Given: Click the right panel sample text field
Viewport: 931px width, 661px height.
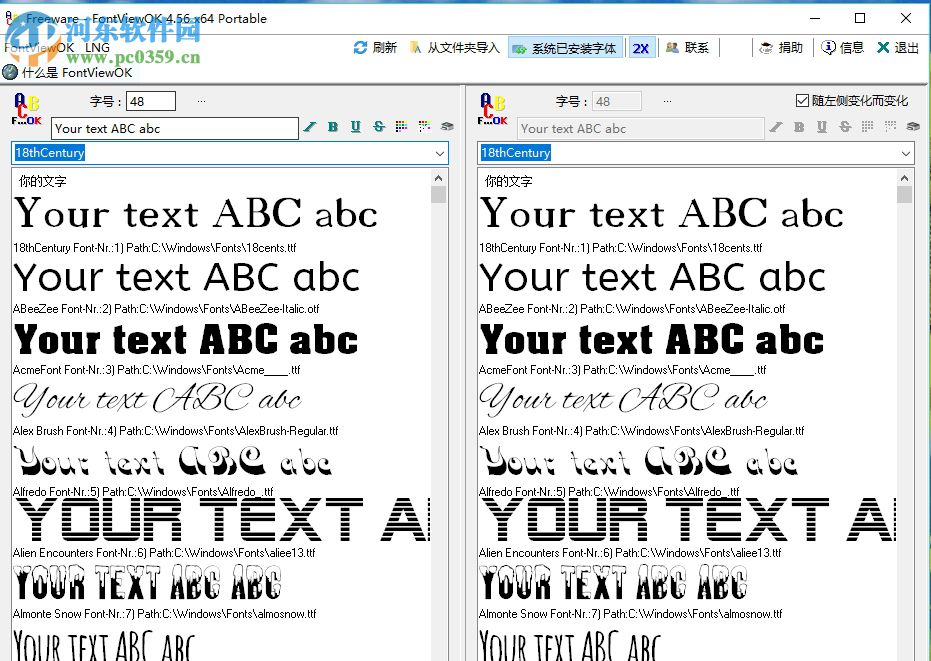Looking at the screenshot, I should coord(641,128).
